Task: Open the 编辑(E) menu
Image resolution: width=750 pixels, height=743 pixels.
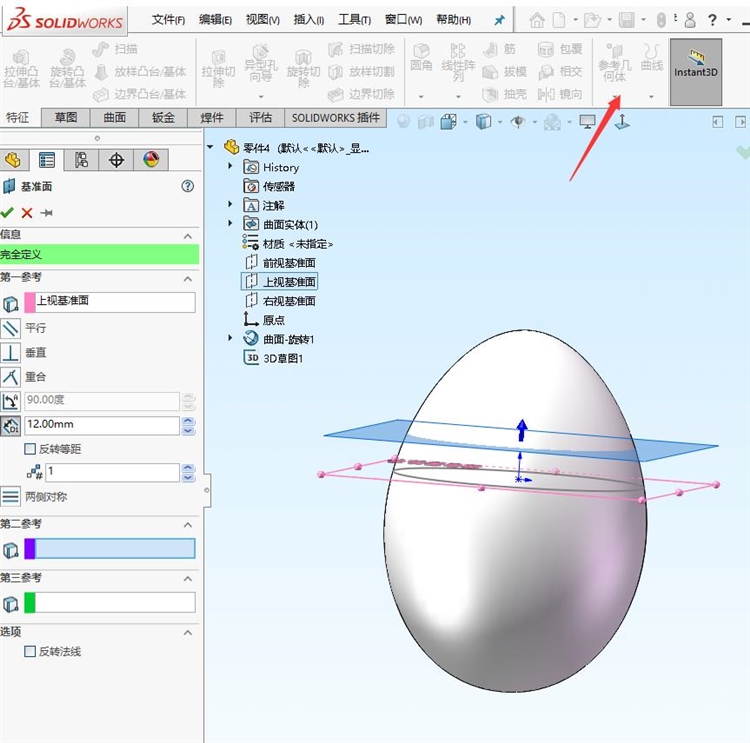Action: click(x=215, y=20)
